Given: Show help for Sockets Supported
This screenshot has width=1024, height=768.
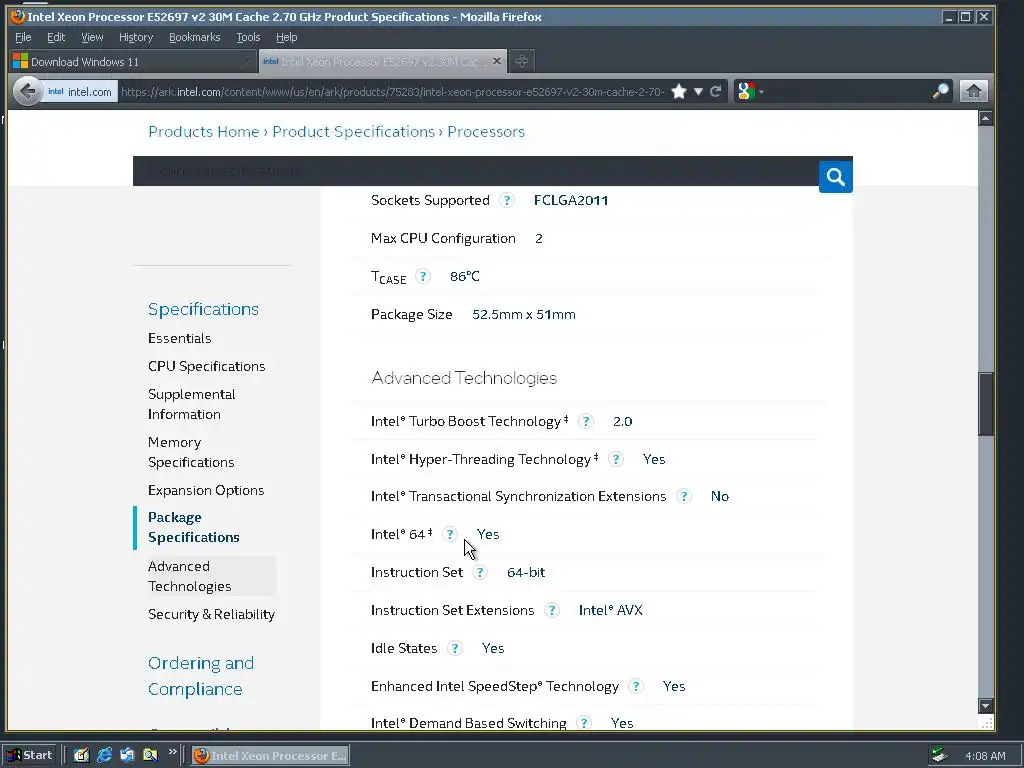Looking at the screenshot, I should (x=507, y=200).
